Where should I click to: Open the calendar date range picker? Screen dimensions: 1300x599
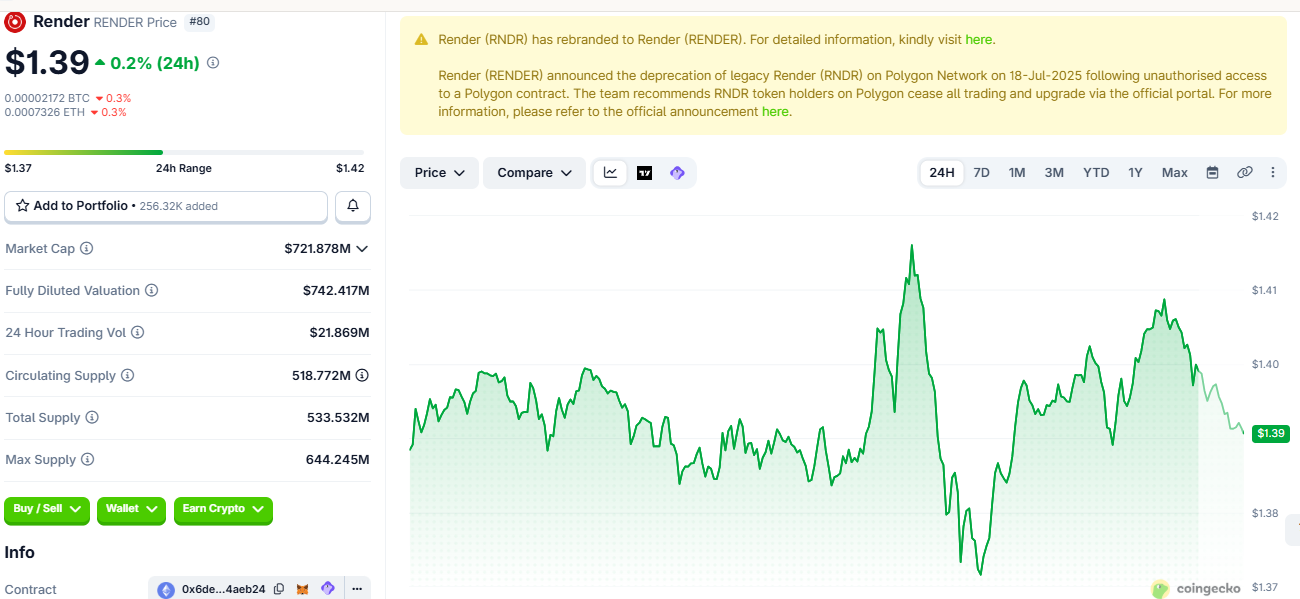click(1212, 173)
